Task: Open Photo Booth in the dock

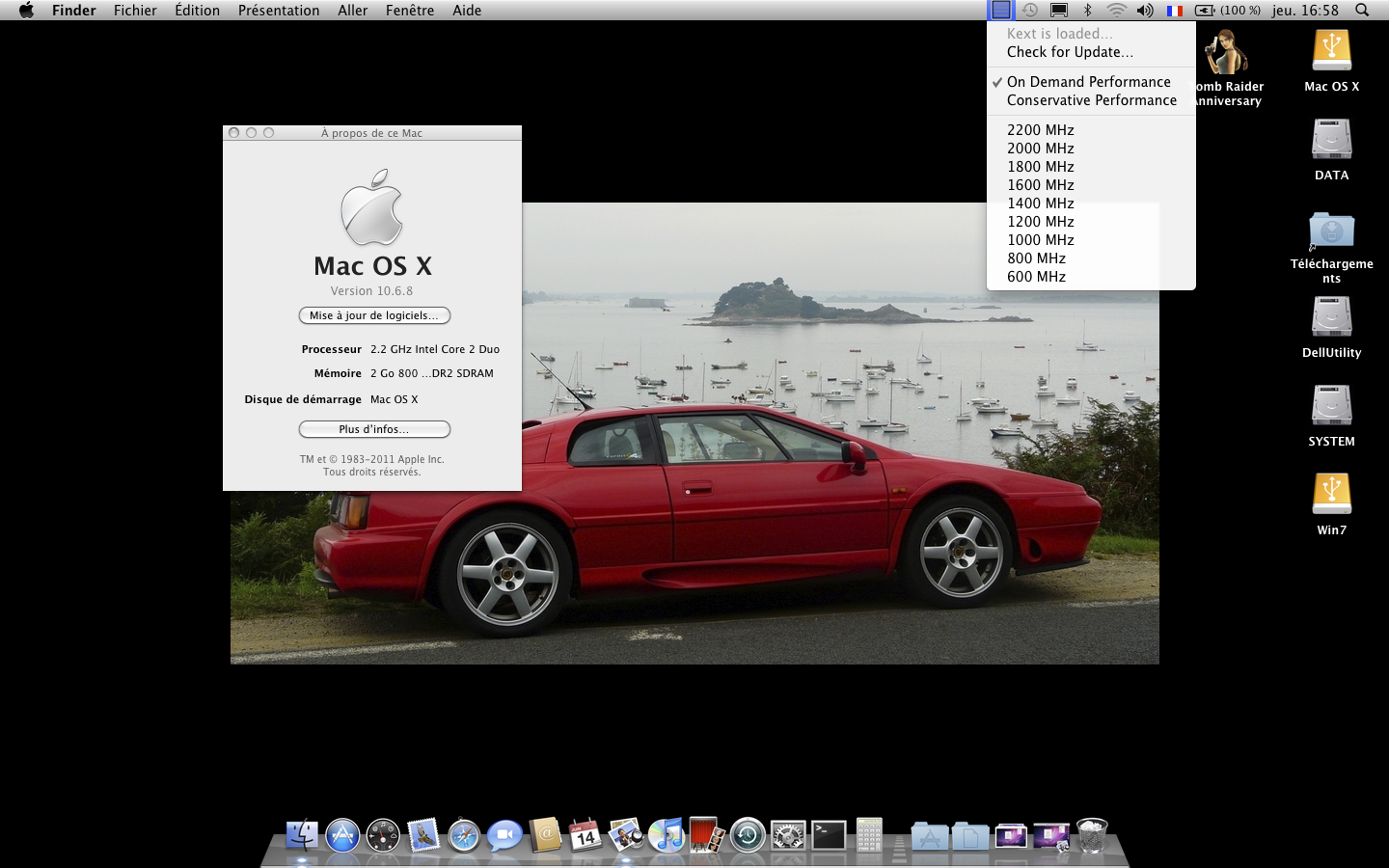Action: coord(706,835)
